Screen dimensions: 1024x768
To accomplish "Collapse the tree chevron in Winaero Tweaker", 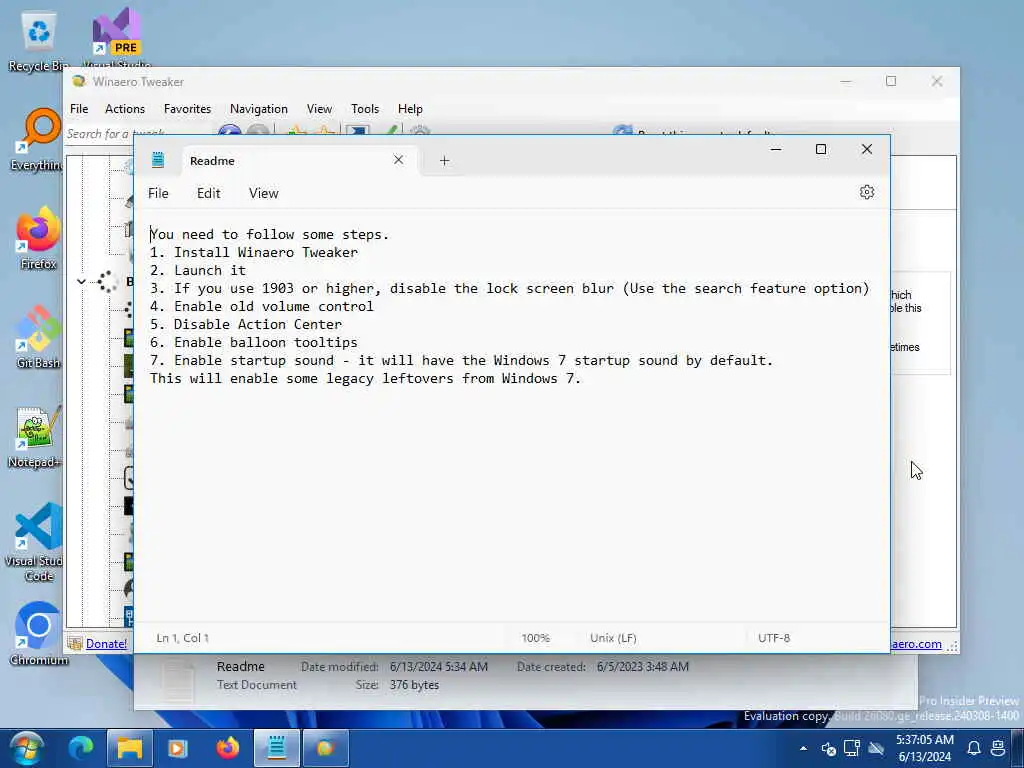I will 81,281.
